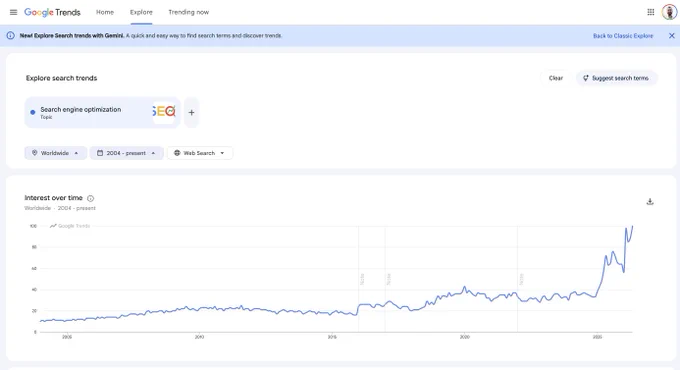Go to the Home tab
The image size is (680, 370).
point(105,12)
